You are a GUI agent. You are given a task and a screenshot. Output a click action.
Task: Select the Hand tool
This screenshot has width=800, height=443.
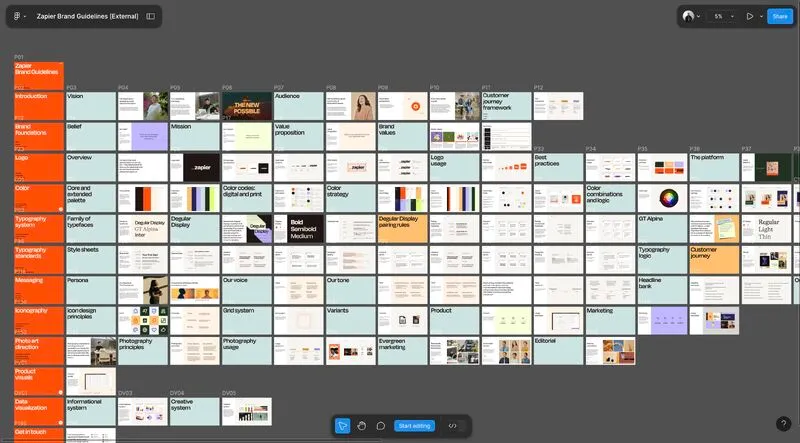pyautogui.click(x=362, y=426)
